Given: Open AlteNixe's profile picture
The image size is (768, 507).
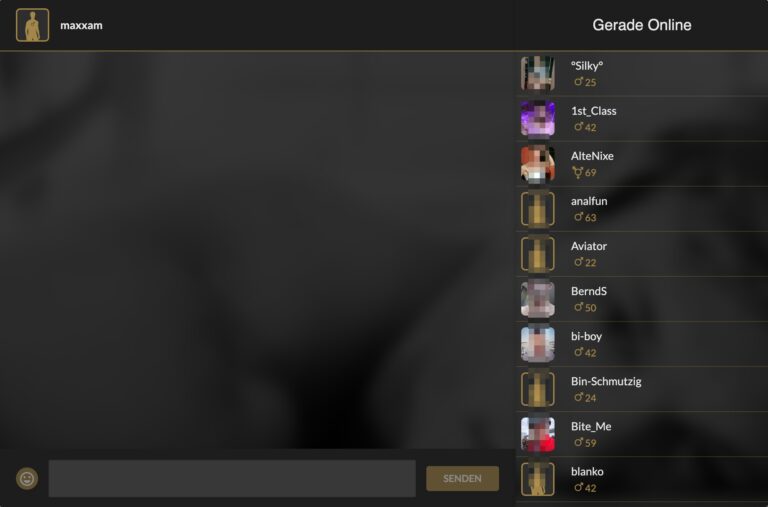Looking at the screenshot, I should [x=538, y=164].
